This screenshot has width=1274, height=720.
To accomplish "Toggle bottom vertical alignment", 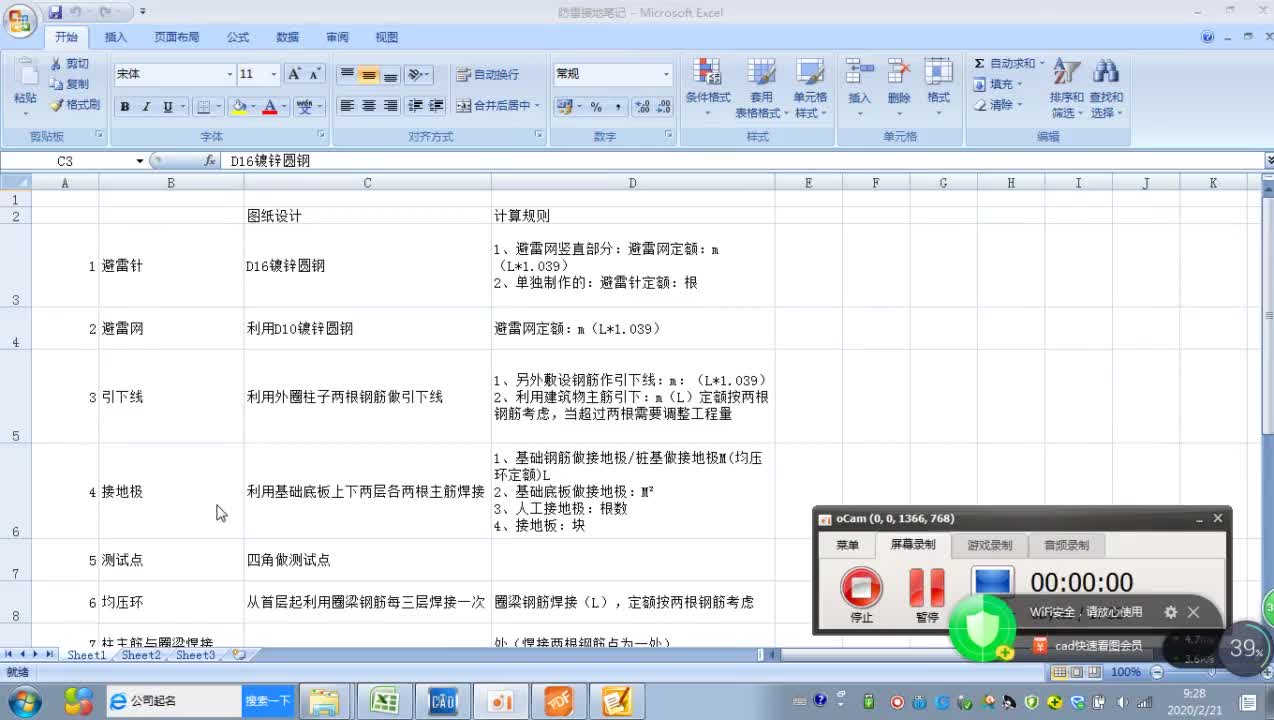I will tap(390, 75).
